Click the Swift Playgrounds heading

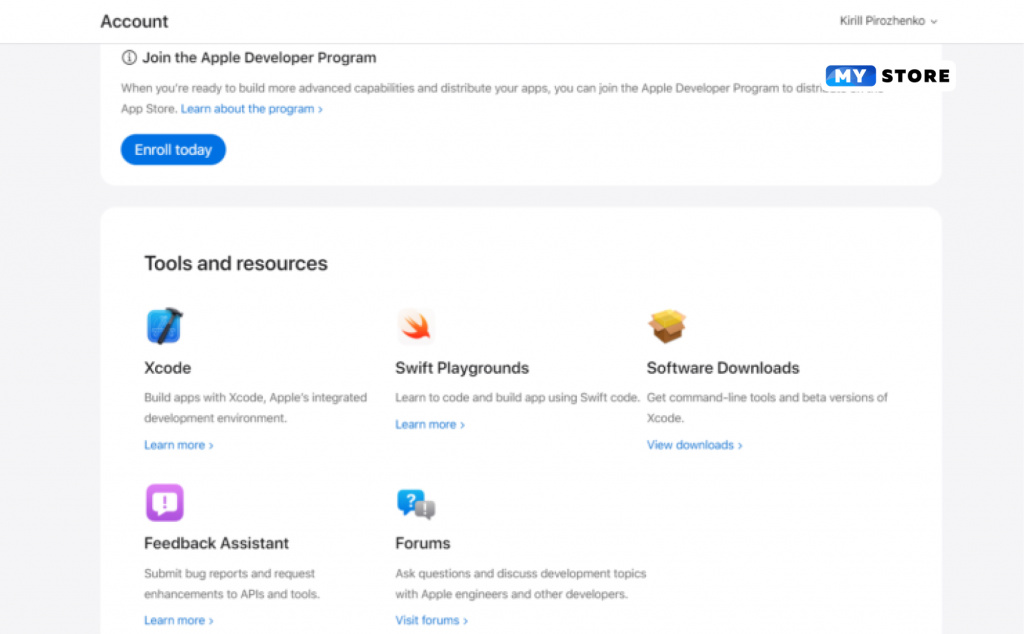coord(461,368)
